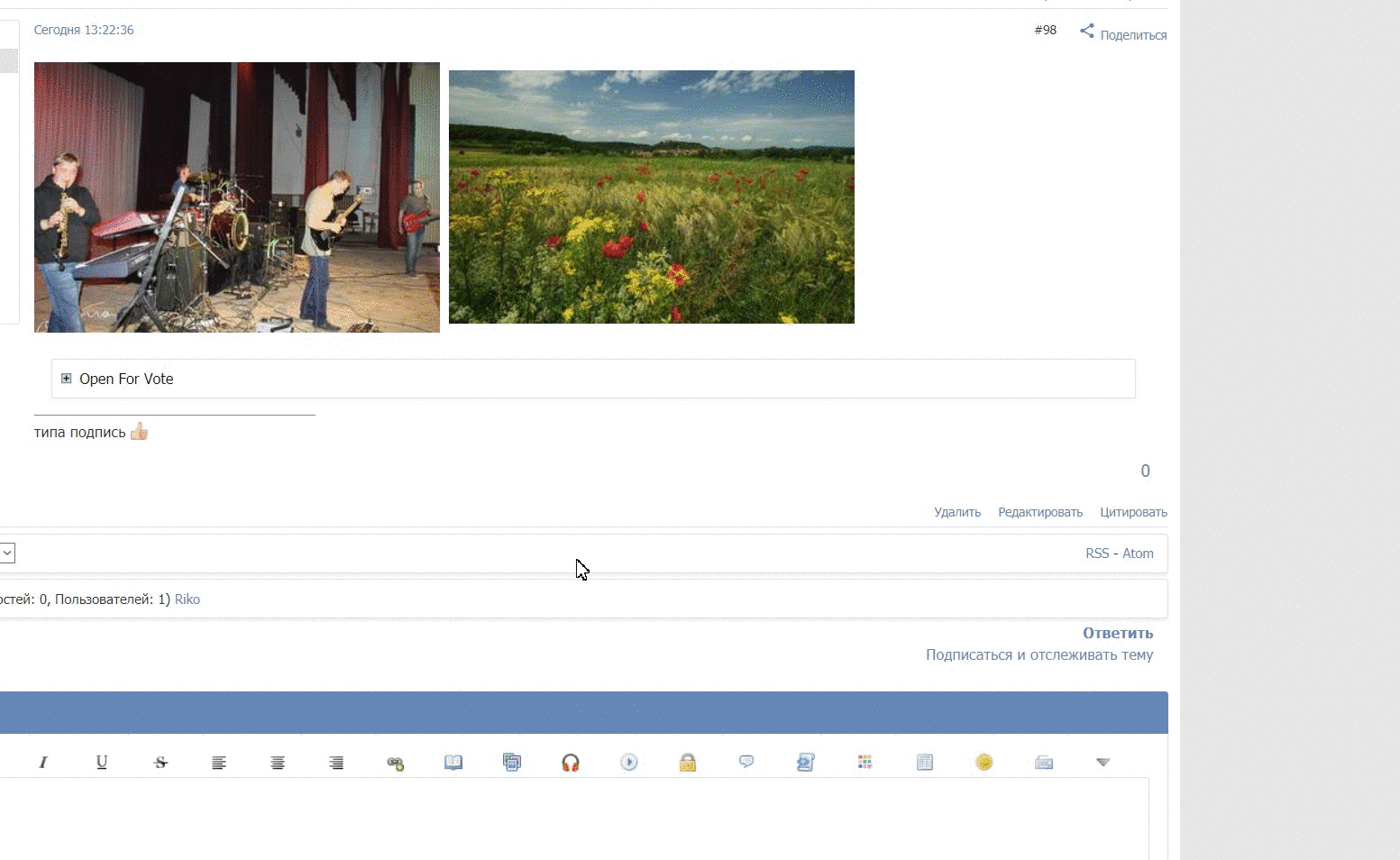Center align text in the editor
The image size is (1400, 860).
278,763
